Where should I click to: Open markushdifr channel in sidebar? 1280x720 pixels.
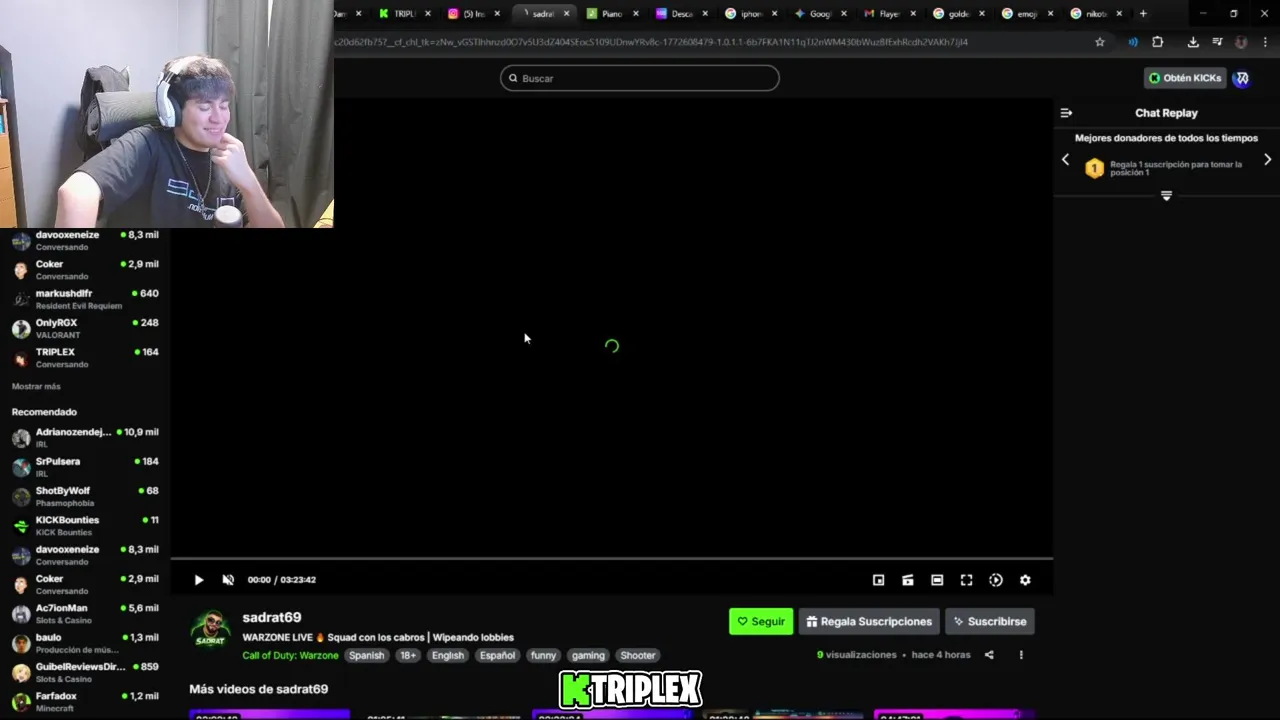tap(85, 299)
